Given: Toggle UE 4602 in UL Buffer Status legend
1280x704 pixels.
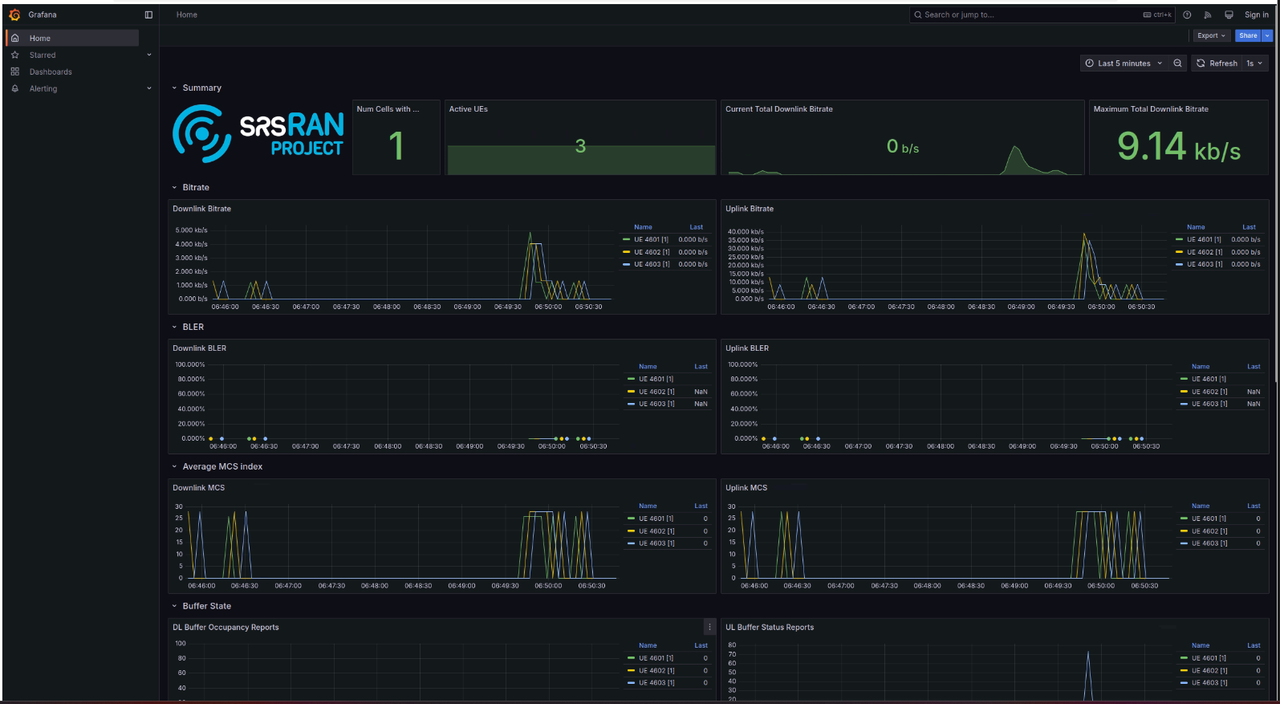Looking at the screenshot, I should (1210, 670).
